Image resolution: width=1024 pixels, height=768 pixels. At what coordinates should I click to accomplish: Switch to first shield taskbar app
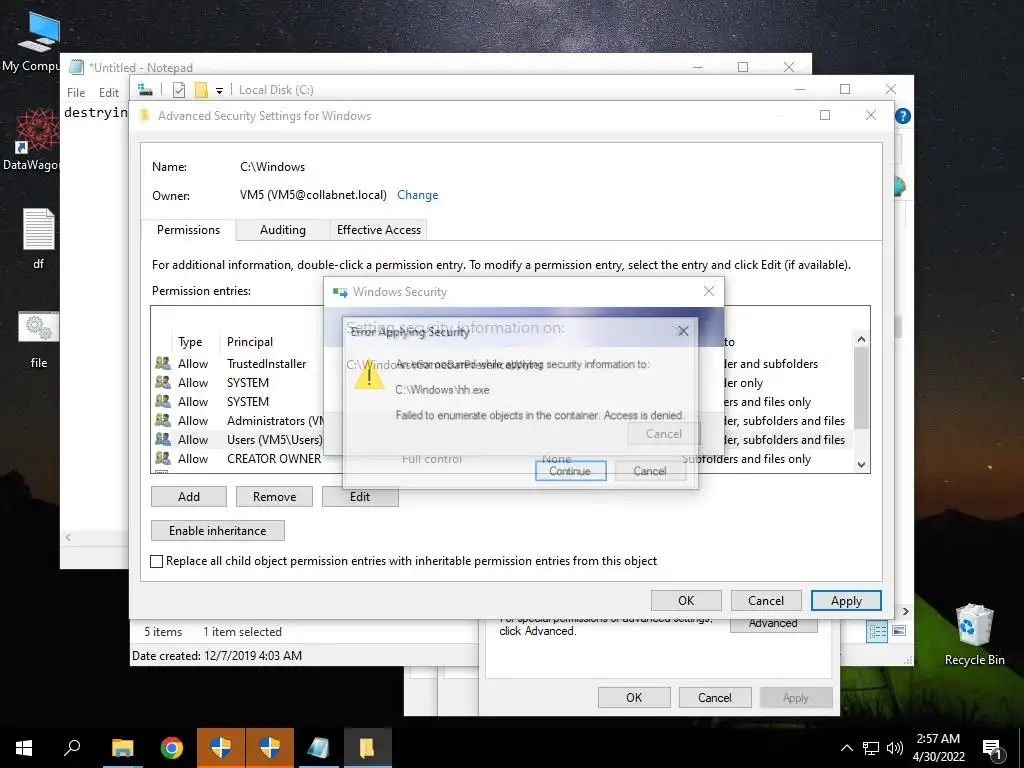coord(221,748)
